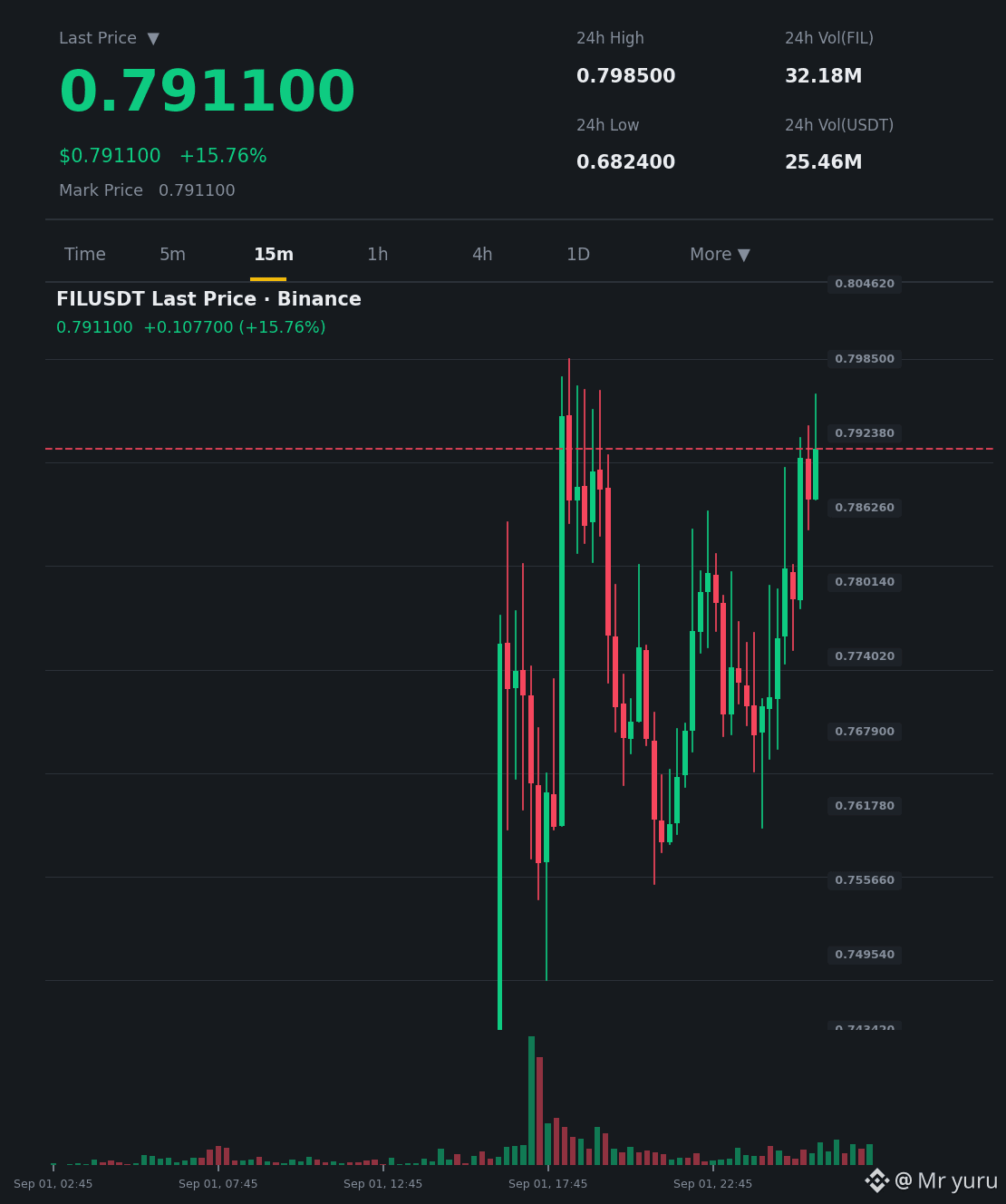Click the 0.798500 price axis label
The height and width of the screenshot is (1204, 1006).
tap(865, 359)
